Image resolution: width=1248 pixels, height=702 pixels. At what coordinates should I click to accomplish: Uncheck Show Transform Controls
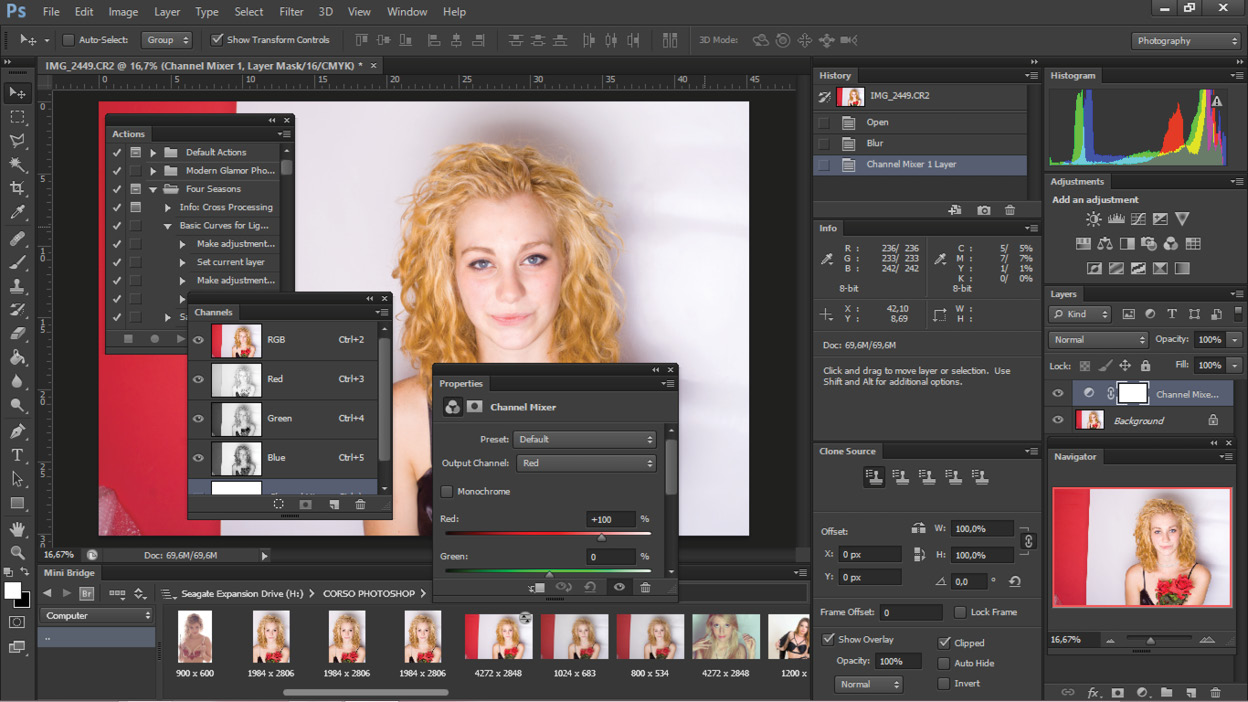click(x=217, y=40)
